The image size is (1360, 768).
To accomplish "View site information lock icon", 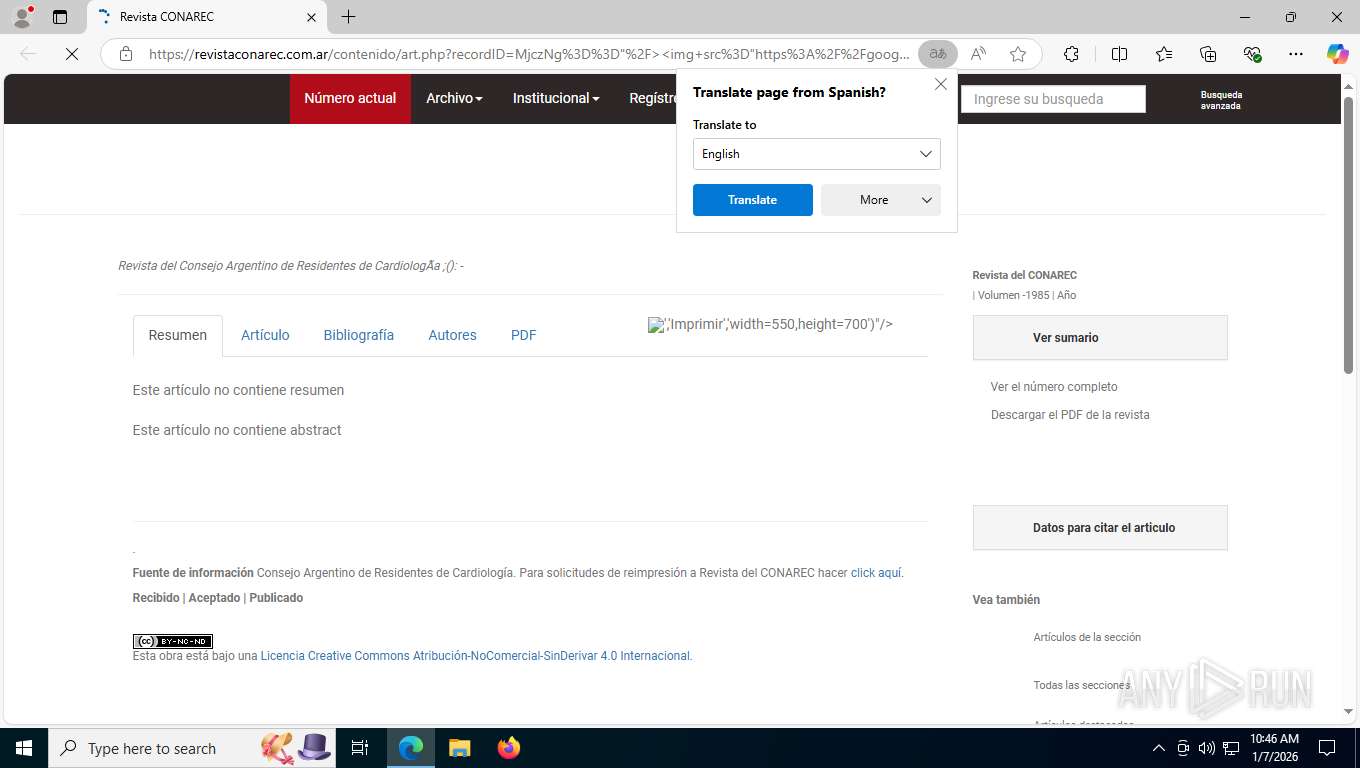I will point(126,54).
